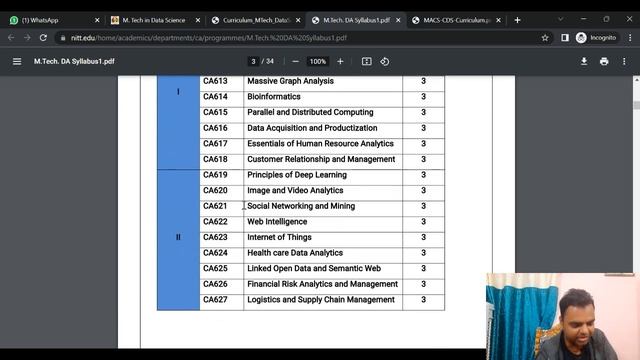Screen dimensions: 640x360
Task: Click 'Health care Data Analytics' course
Action: click(x=295, y=253)
